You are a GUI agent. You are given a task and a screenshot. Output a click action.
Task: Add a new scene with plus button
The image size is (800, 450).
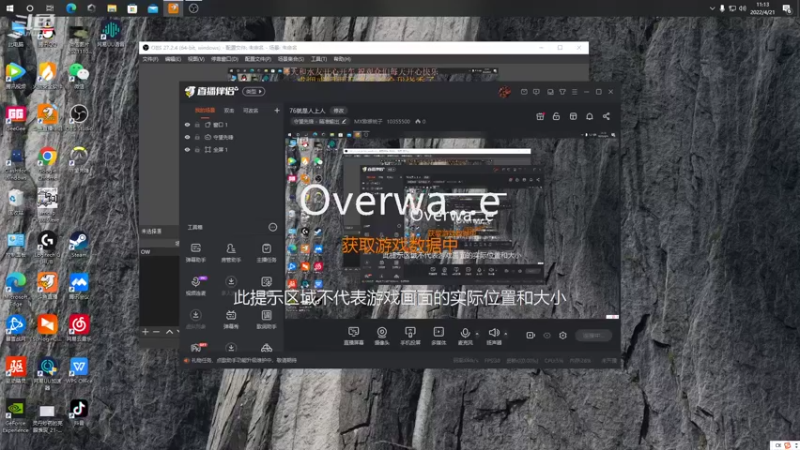coord(277,110)
